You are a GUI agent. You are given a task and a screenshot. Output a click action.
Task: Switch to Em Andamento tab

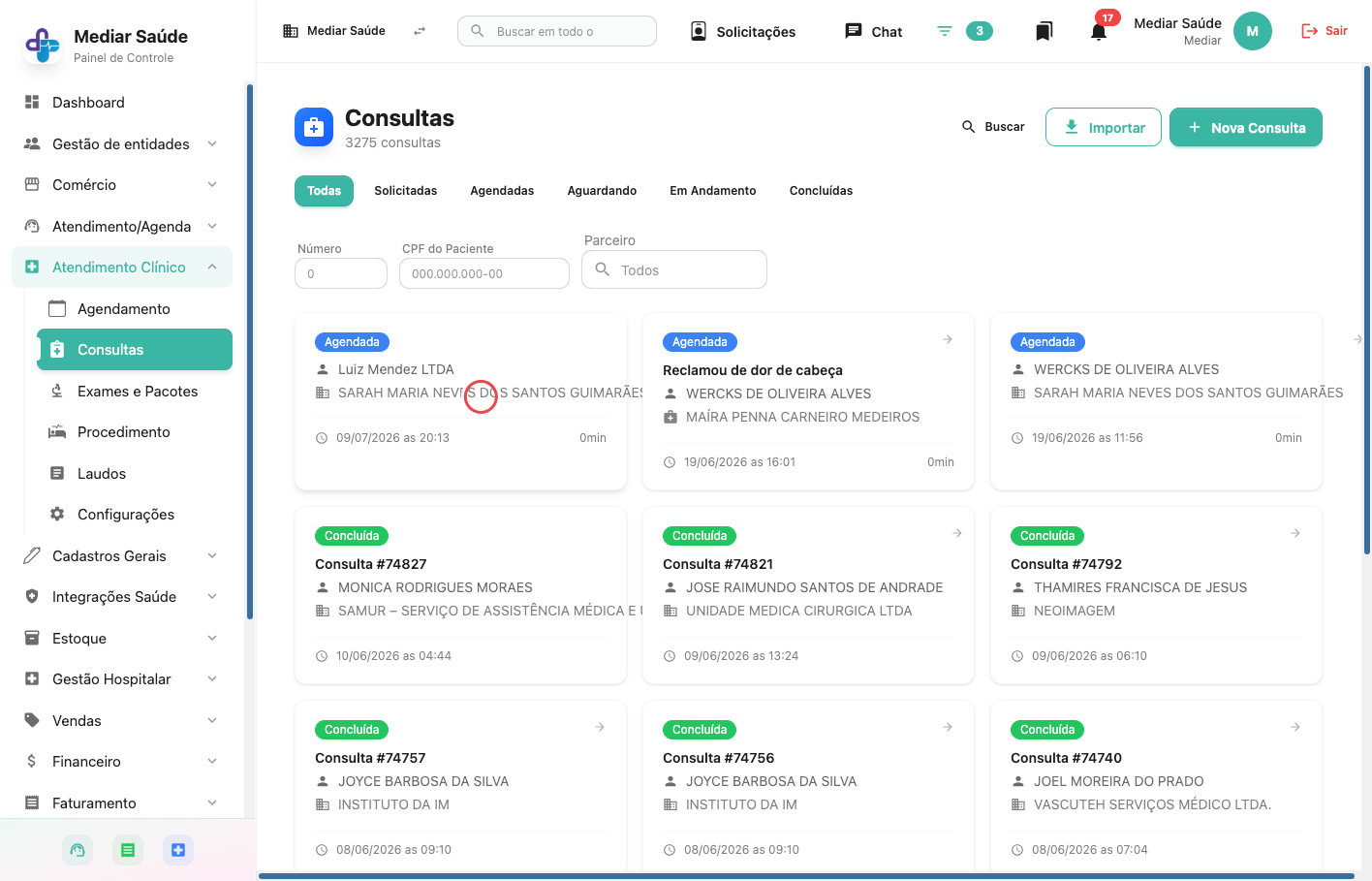pos(713,191)
